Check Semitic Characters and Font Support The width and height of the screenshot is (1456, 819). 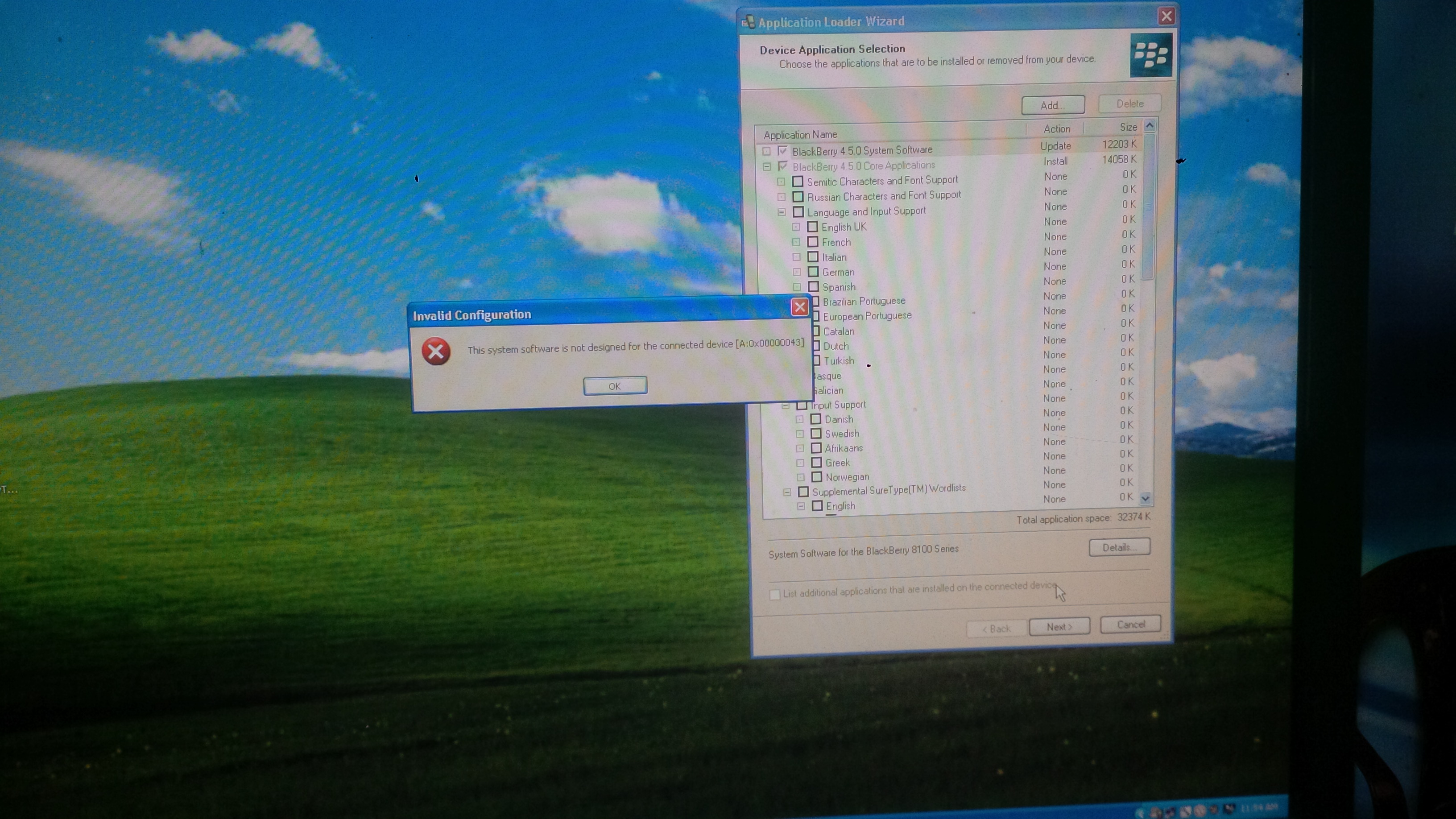[x=798, y=182]
